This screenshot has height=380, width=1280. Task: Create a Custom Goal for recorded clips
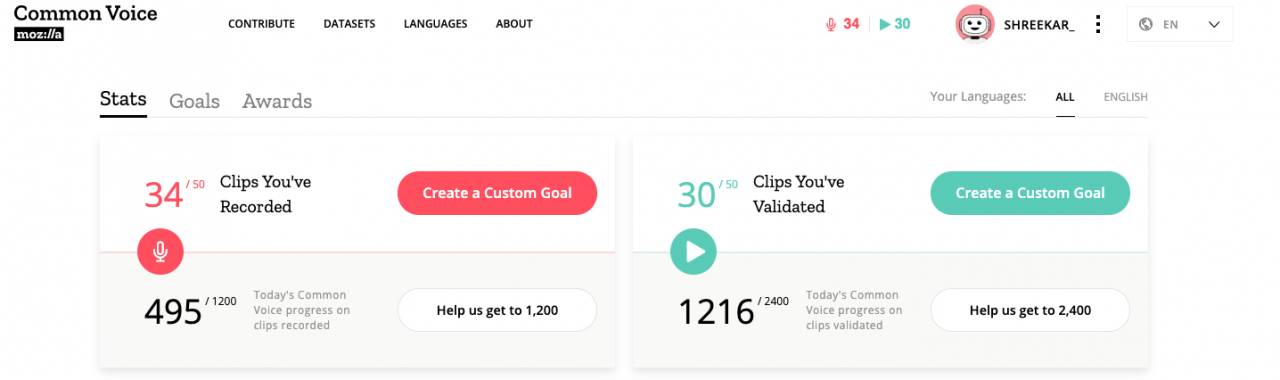tap(497, 193)
